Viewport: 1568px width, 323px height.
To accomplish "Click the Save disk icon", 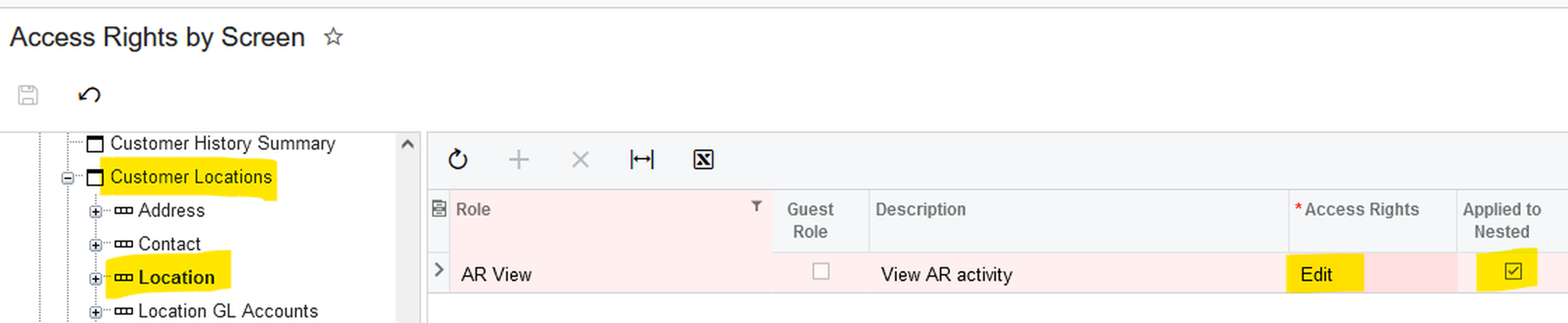I will coord(28,95).
